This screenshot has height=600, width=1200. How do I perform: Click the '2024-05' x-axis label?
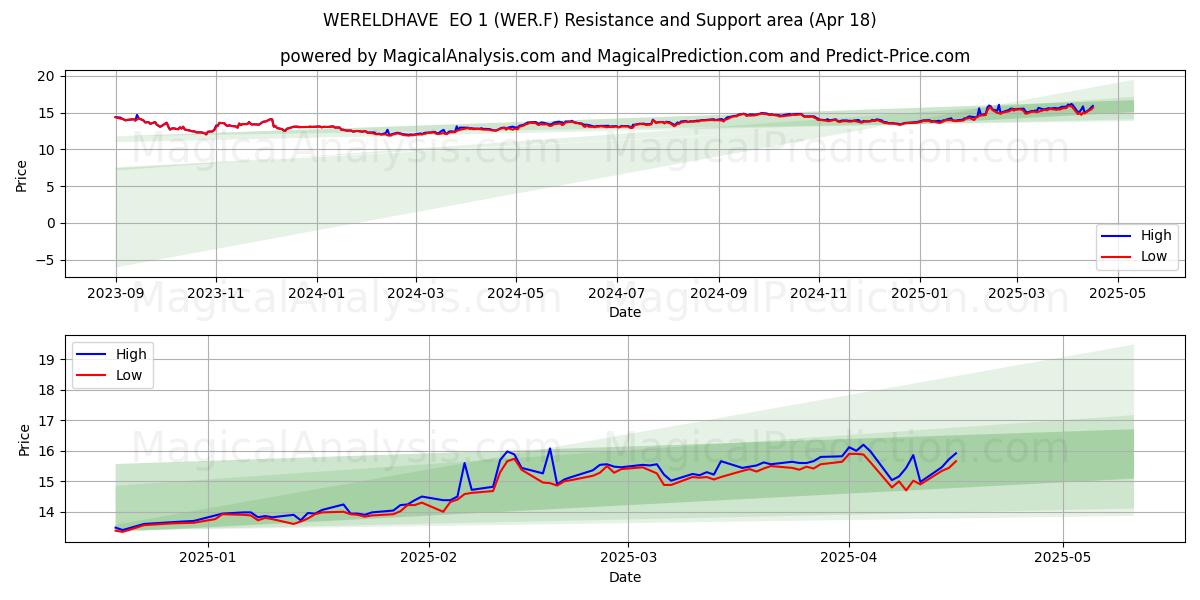pyautogui.click(x=516, y=294)
